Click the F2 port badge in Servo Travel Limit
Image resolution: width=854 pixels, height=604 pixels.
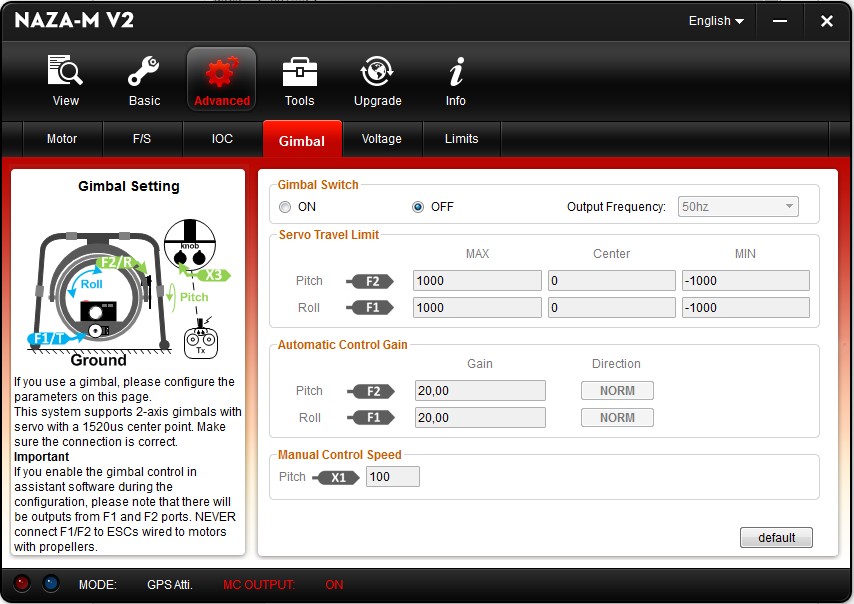370,281
